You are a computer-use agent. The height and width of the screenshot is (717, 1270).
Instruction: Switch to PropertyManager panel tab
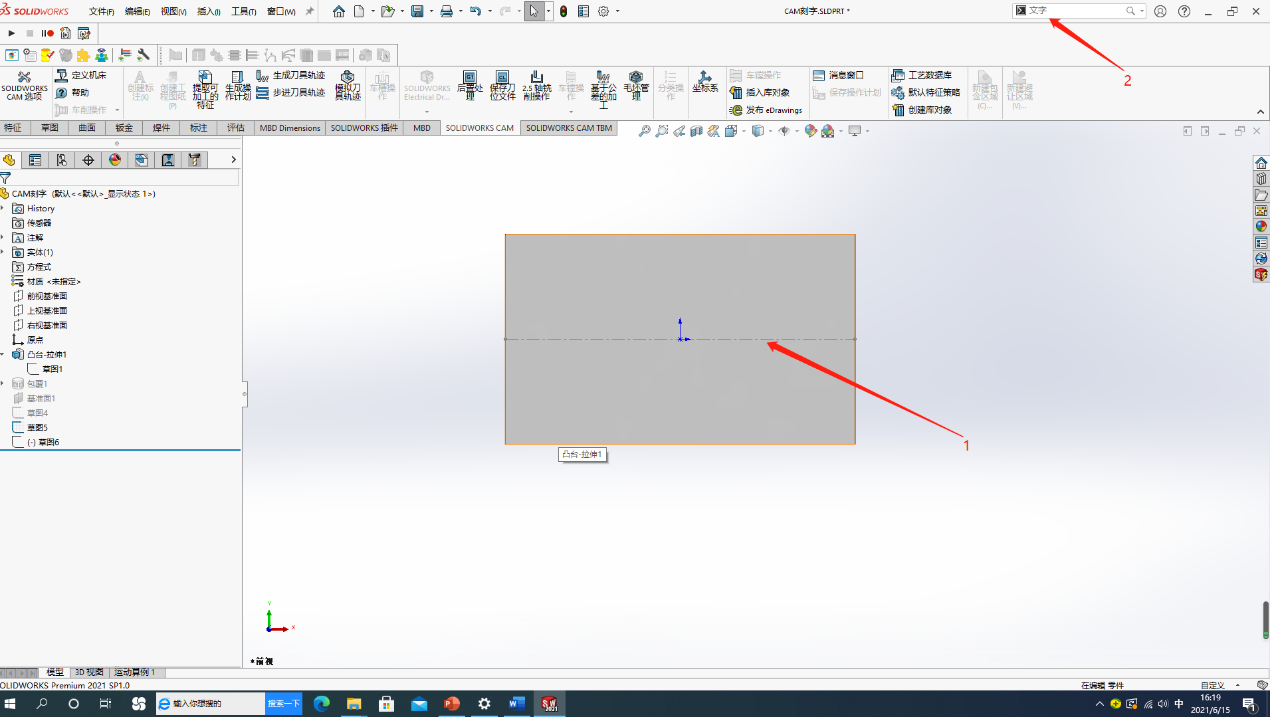(x=35, y=160)
